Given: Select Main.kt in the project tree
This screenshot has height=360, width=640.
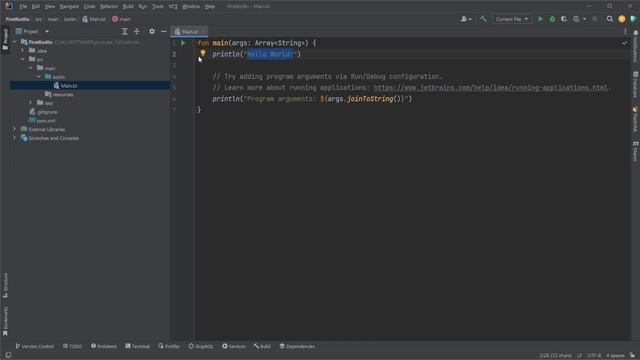Looking at the screenshot, I should (x=69, y=86).
